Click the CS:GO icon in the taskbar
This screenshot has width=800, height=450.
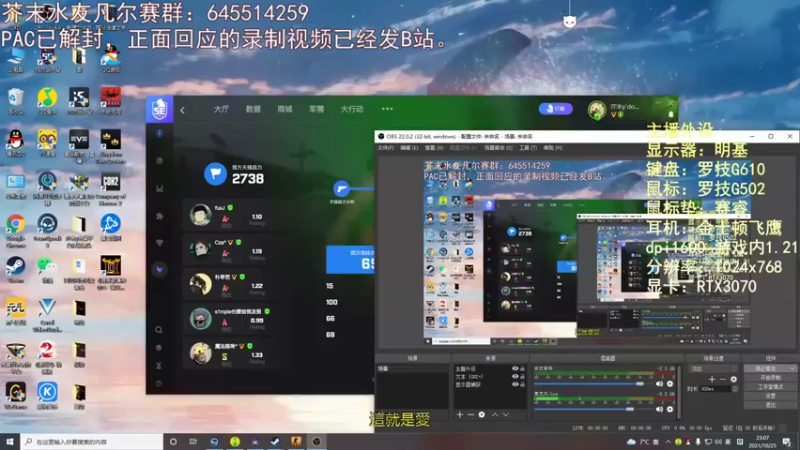(296, 441)
